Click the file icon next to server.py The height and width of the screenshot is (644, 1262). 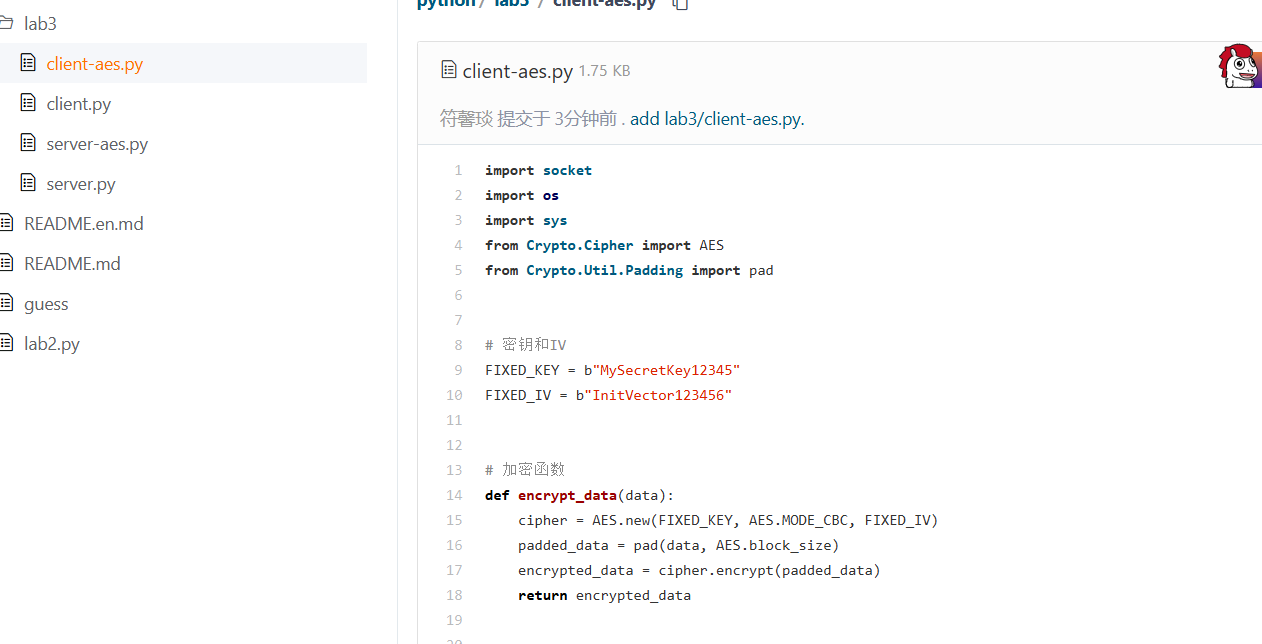[28, 183]
